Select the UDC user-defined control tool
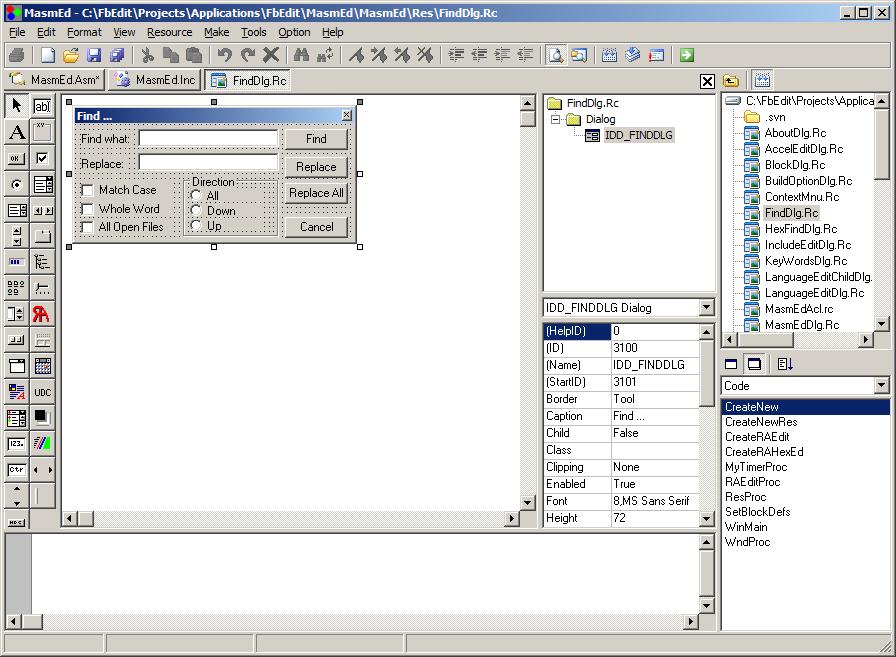This screenshot has height=657, width=896. point(42,392)
